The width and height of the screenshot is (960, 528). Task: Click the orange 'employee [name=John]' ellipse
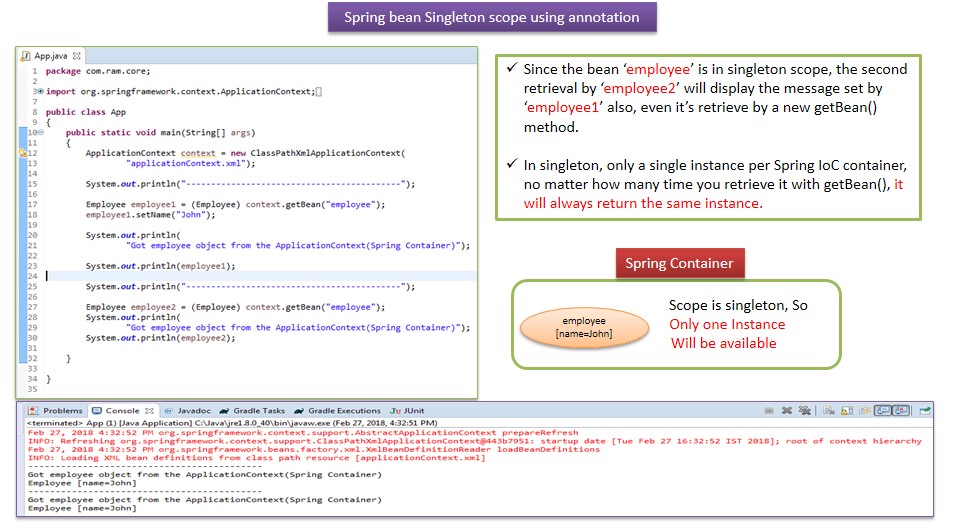click(x=584, y=328)
